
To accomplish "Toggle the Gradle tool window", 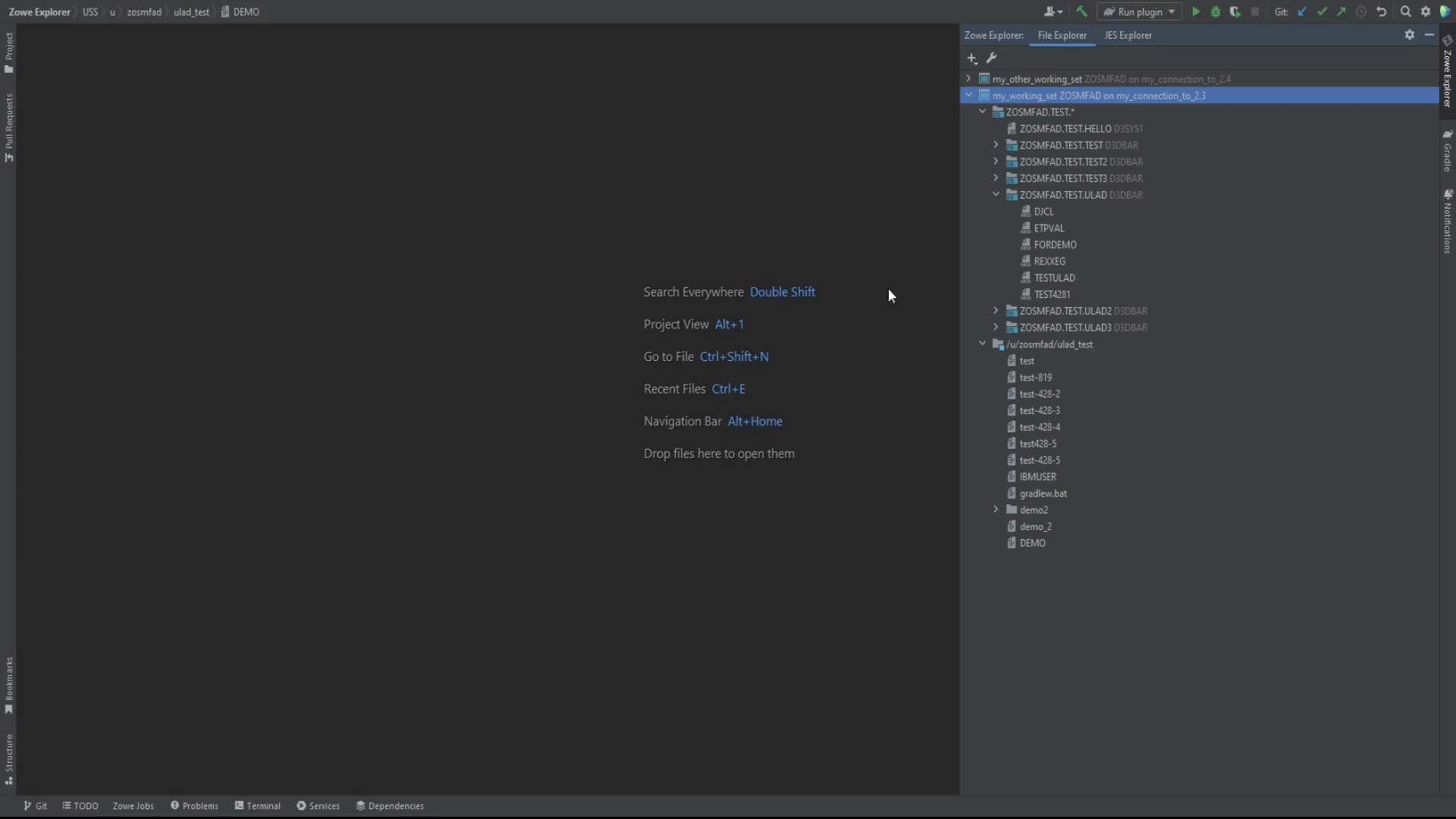I will 1448,151.
